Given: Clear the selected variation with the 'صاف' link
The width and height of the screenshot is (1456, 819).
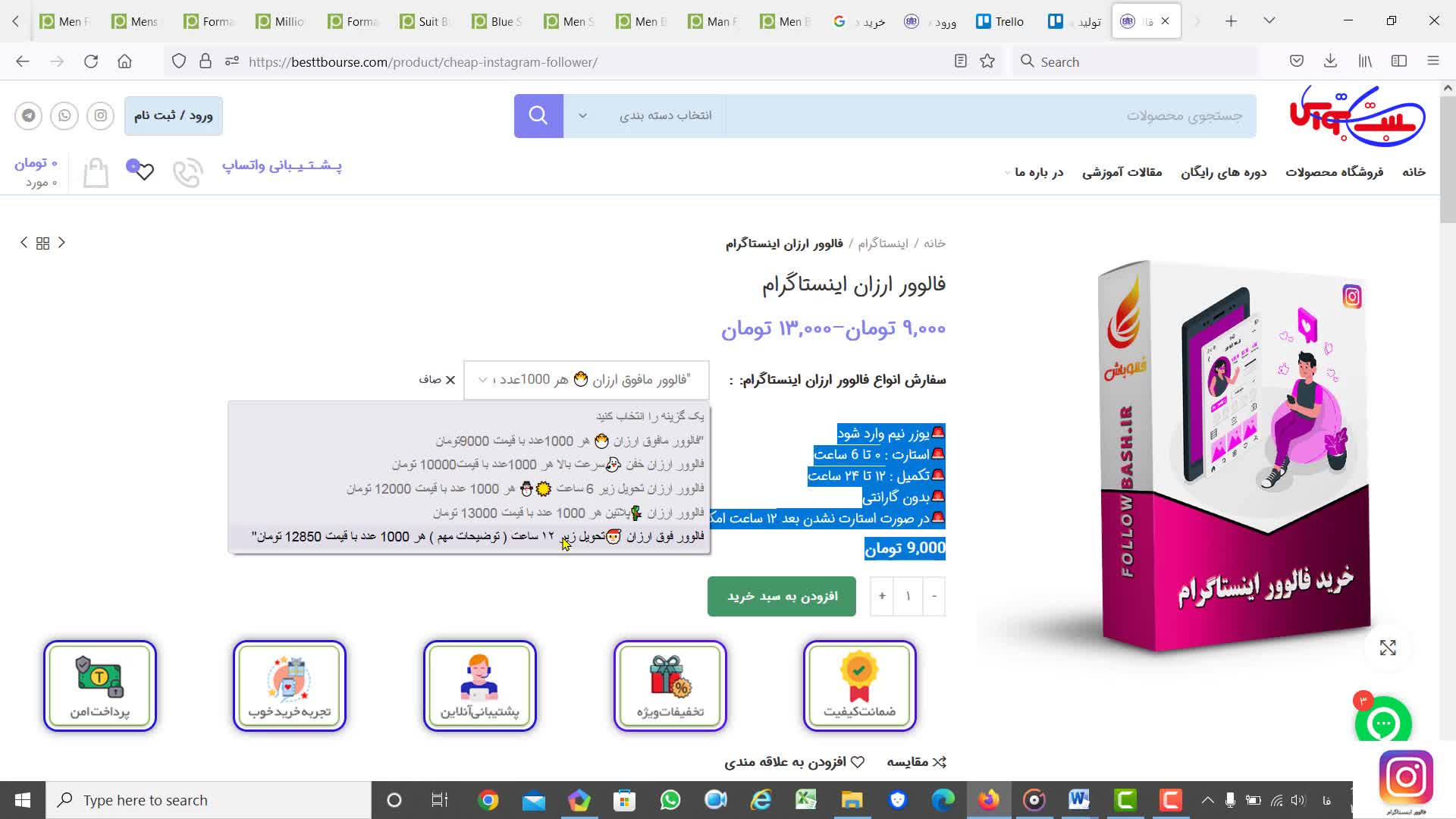Looking at the screenshot, I should [x=437, y=380].
